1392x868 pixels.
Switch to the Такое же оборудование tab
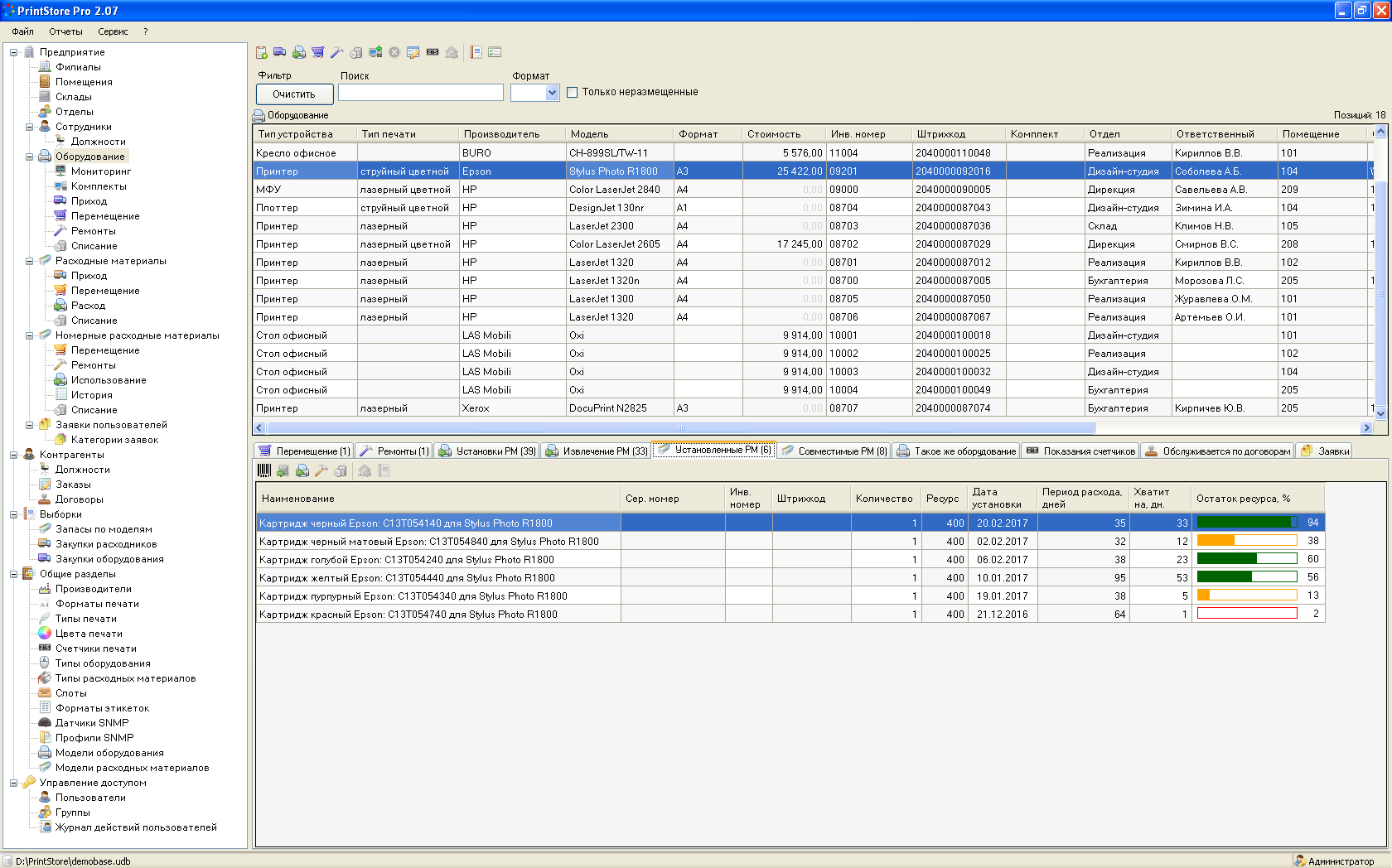[x=956, y=451]
